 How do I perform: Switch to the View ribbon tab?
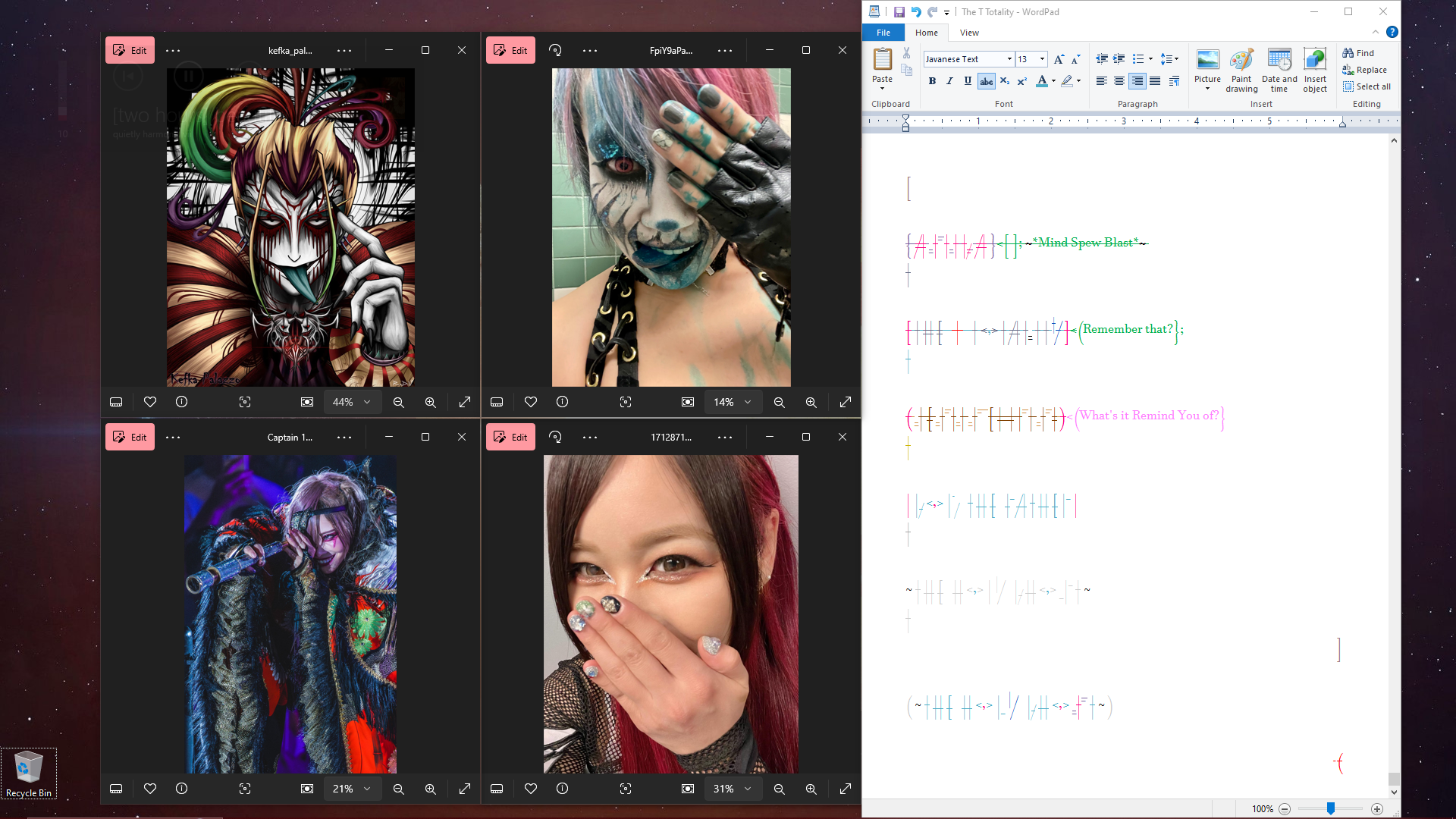(x=969, y=33)
